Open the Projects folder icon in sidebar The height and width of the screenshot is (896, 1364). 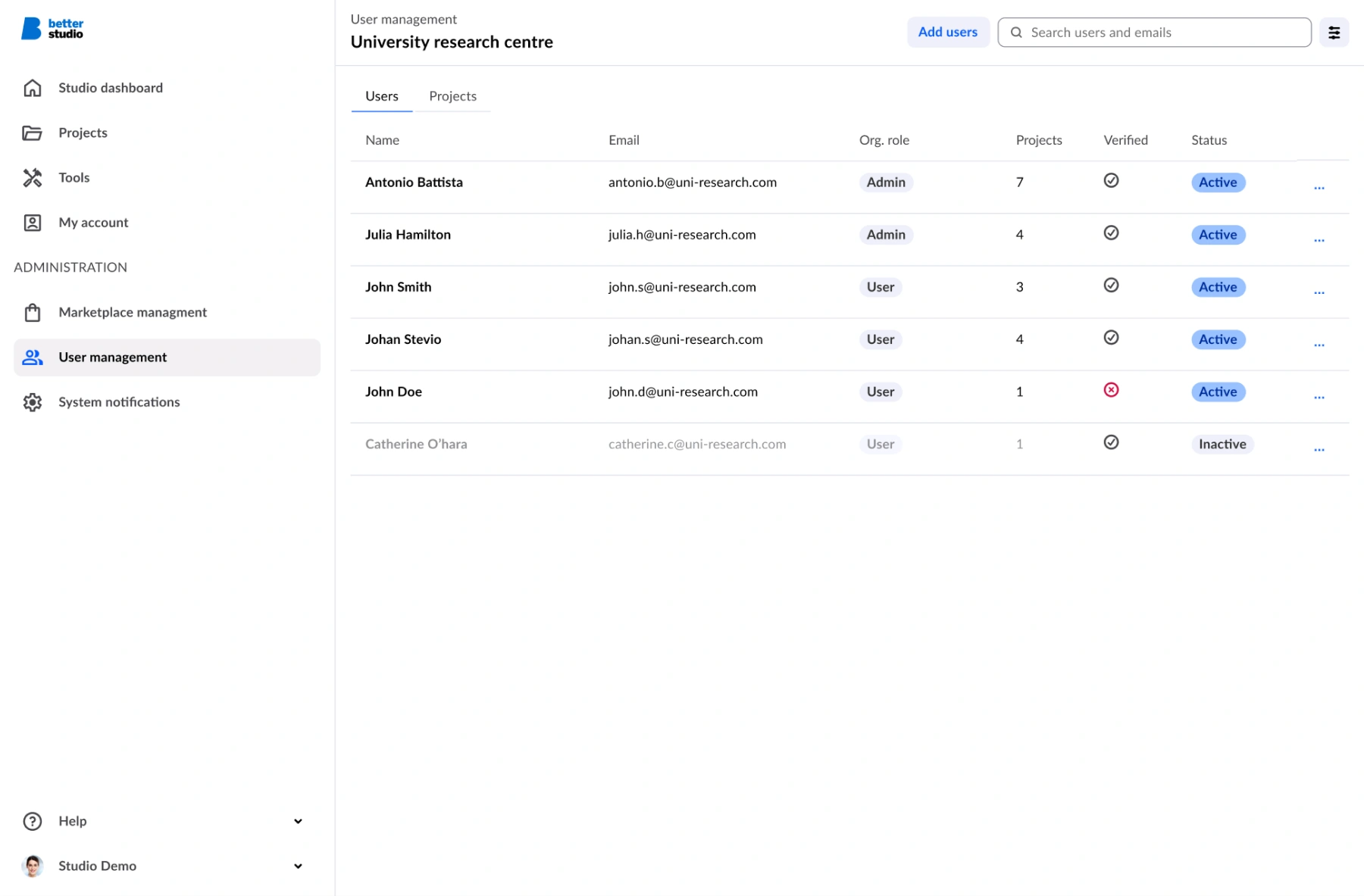click(x=33, y=133)
